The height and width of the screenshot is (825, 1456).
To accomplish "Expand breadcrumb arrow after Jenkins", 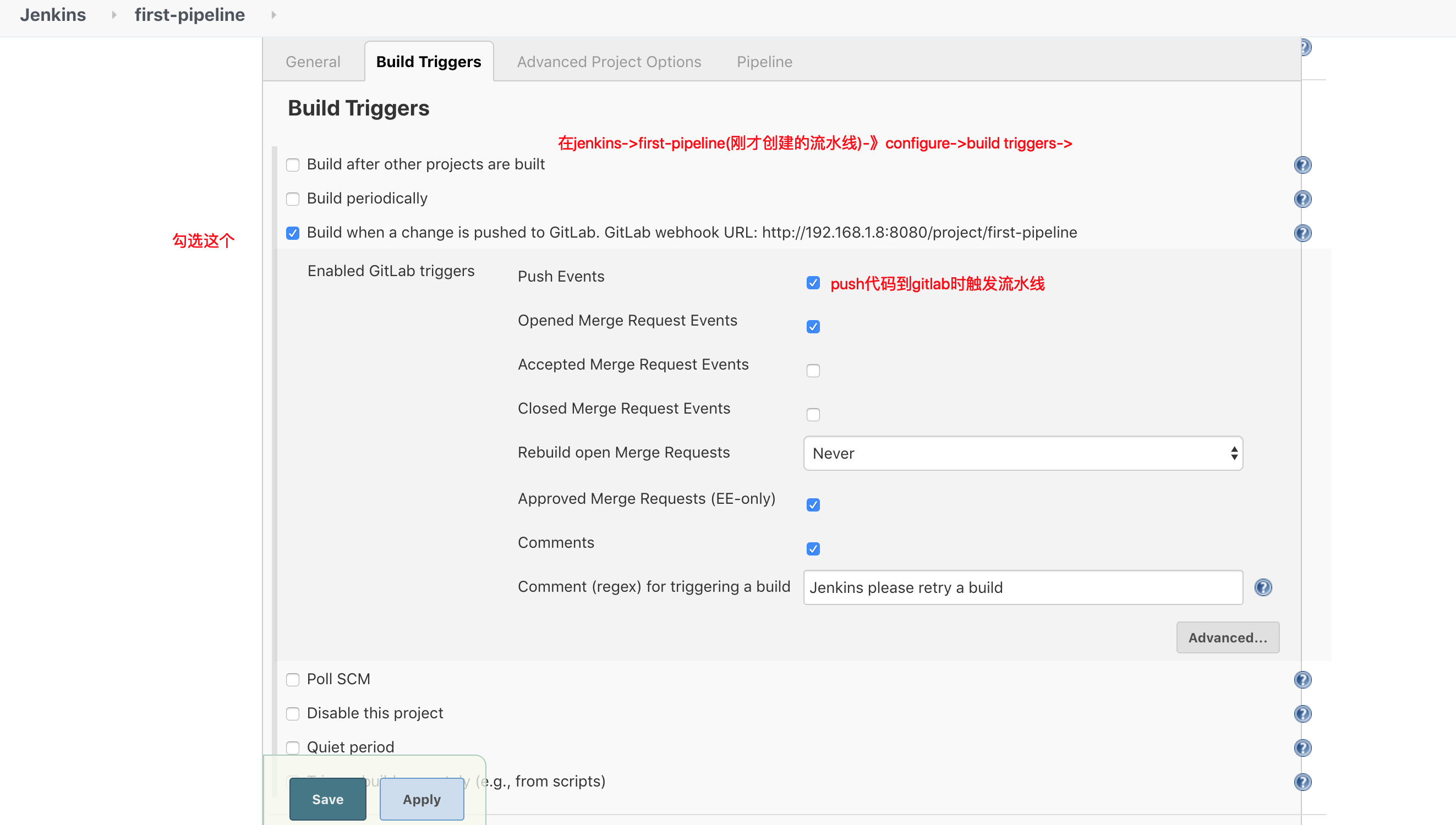I will (114, 15).
